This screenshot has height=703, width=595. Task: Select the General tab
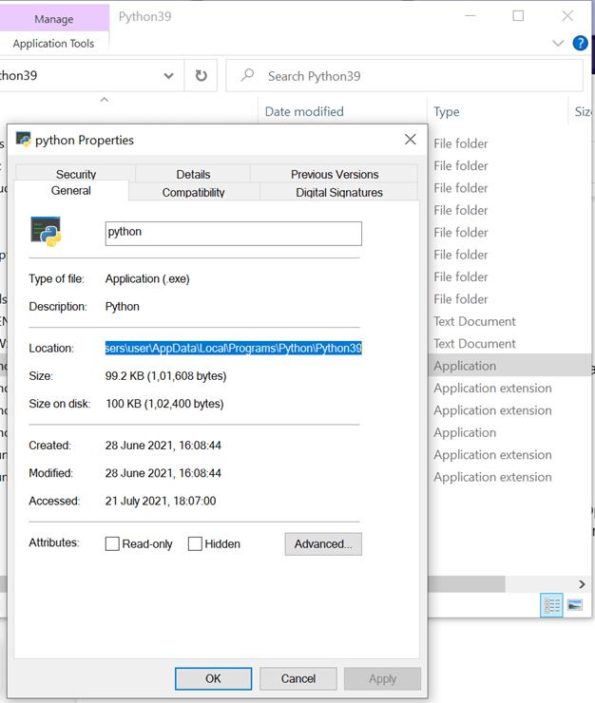click(71, 191)
